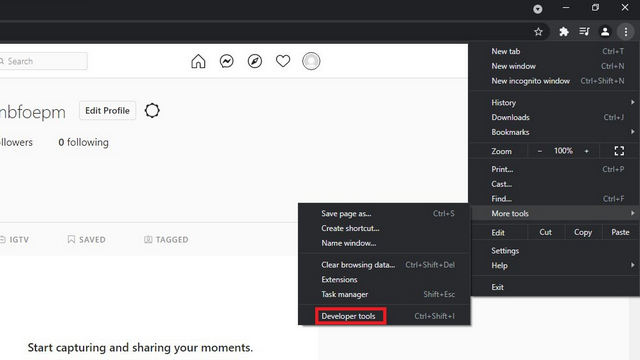This screenshot has height=360, width=640.
Task: Open the activity heart icon
Action: (283, 61)
